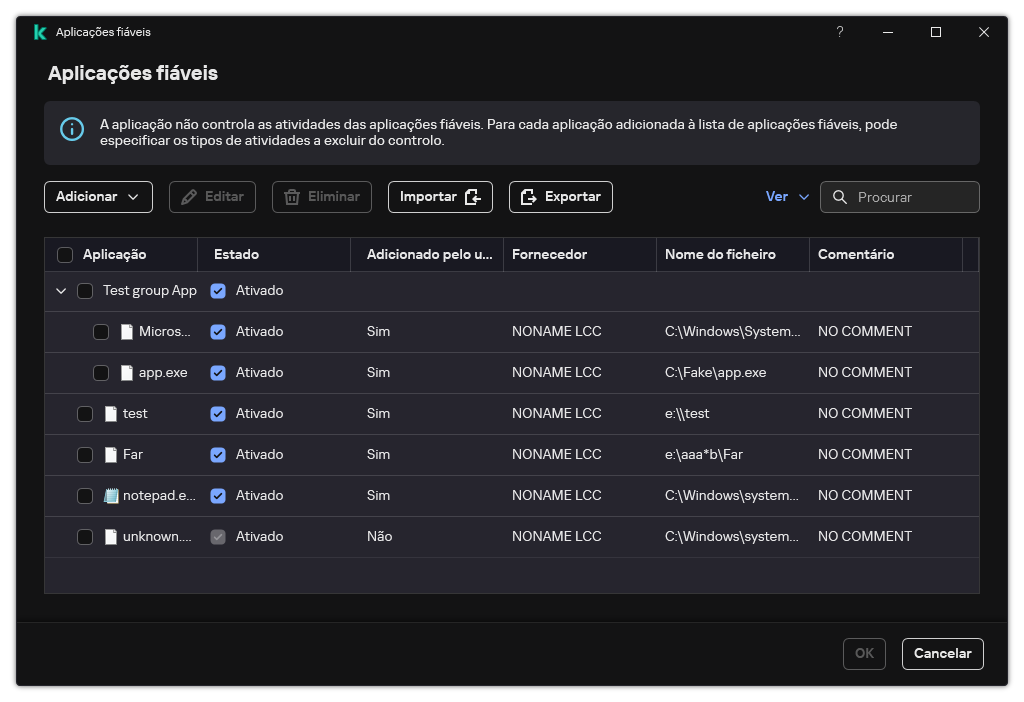This screenshot has height=702, width=1024.
Task: Click the pencil Editar icon
Action: click(x=188, y=197)
